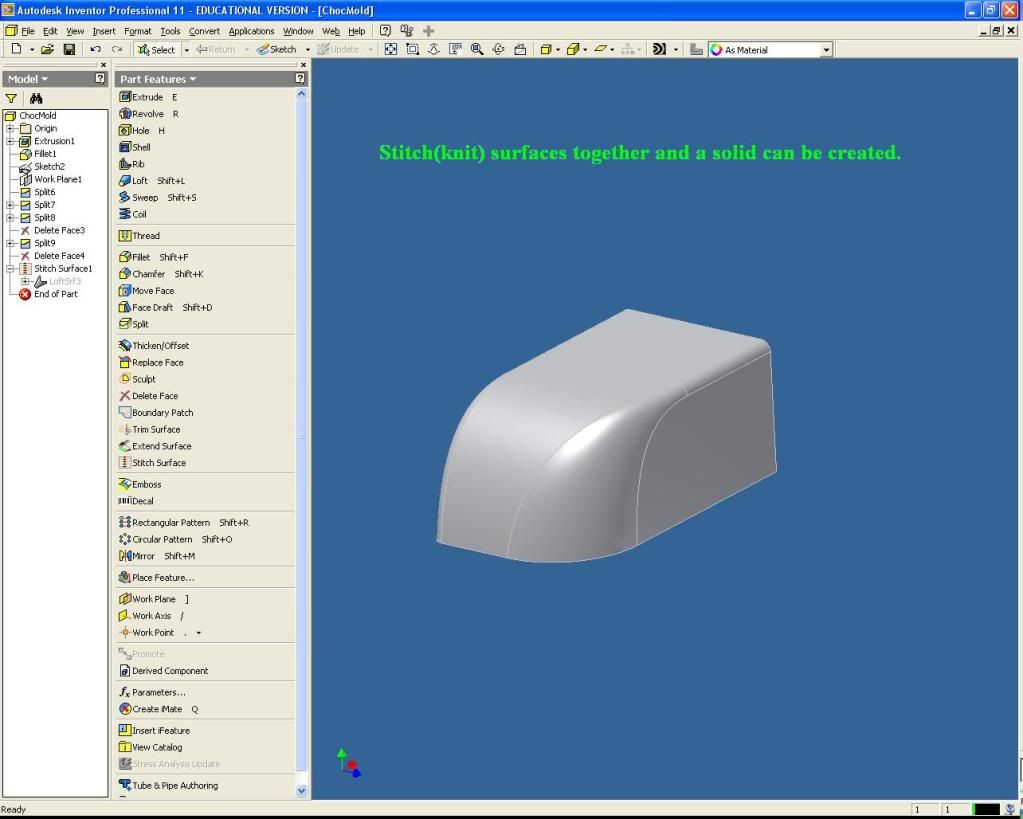Select the Work Plane tool
Image resolution: width=1023 pixels, height=819 pixels.
coord(153,599)
